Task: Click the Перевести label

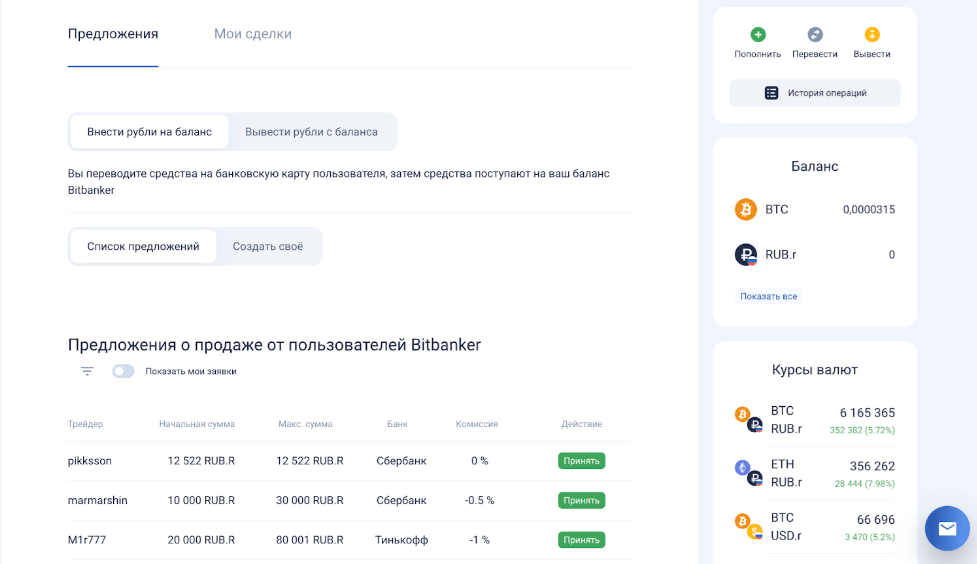Action: click(815, 54)
